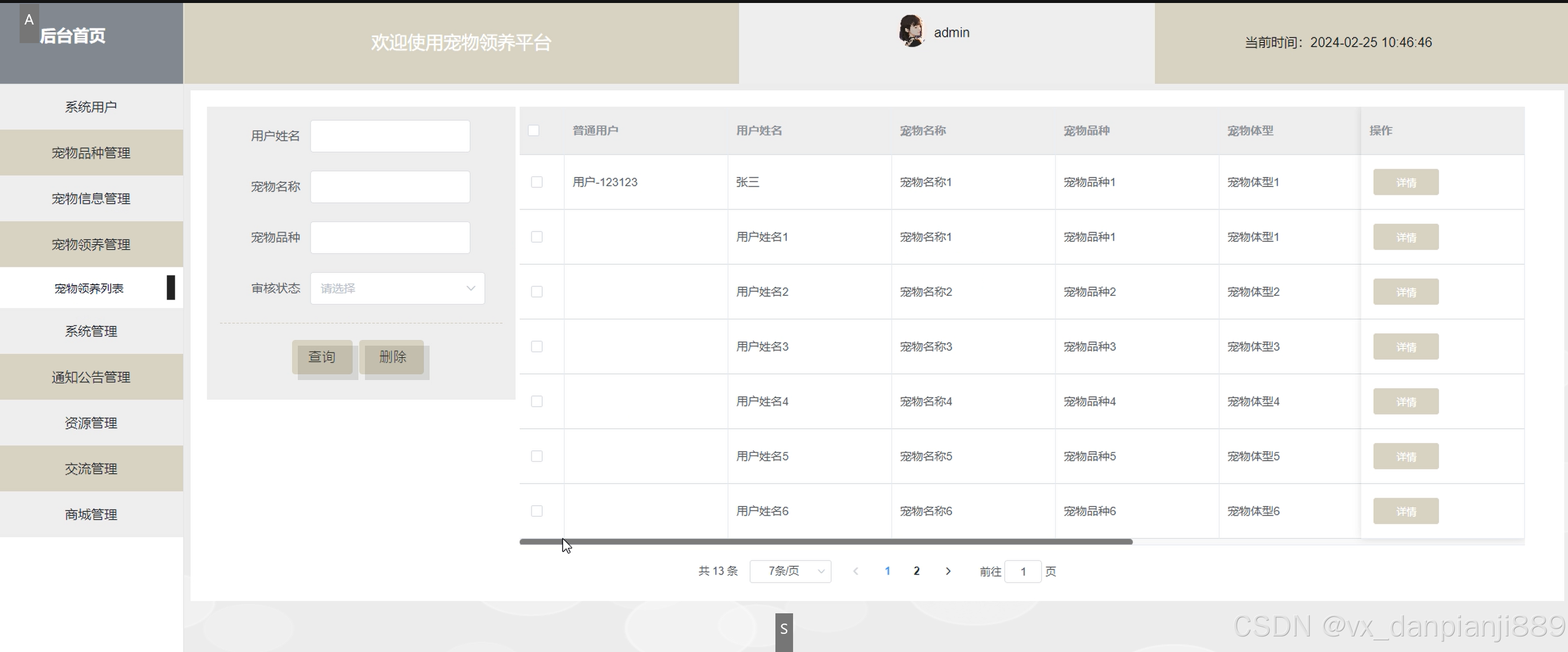Click the table's horizontal scrollbar
The width and height of the screenshot is (1568, 652).
(825, 541)
